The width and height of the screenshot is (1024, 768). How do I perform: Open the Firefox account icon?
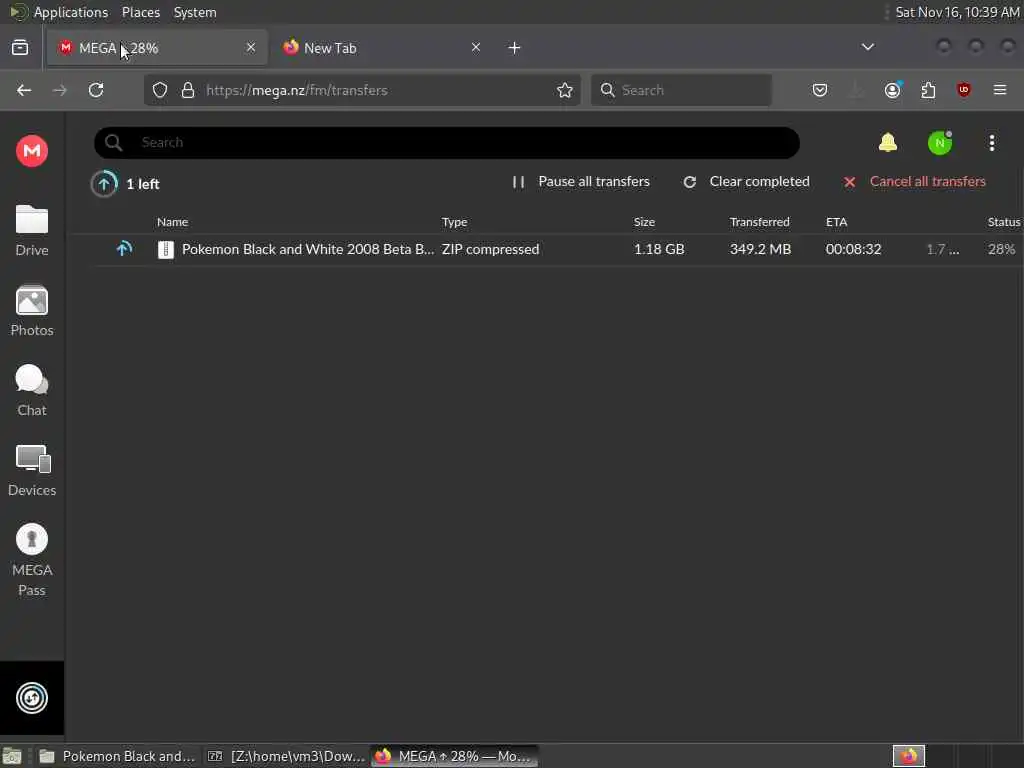point(892,90)
